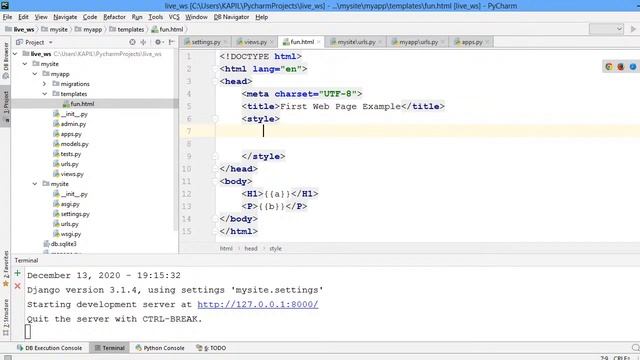The image size is (640, 360).
Task: Expand the migrations folder
Action: pyautogui.click(x=44, y=84)
